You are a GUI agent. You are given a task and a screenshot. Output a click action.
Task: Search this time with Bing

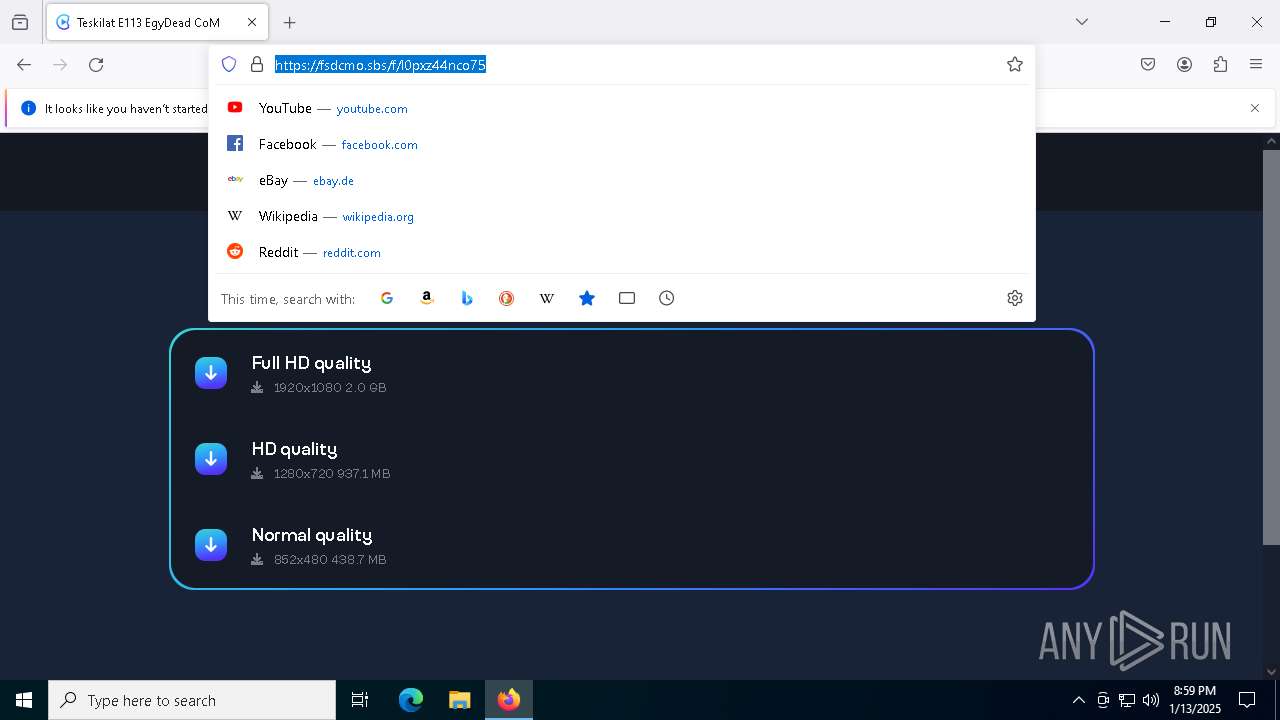(x=467, y=298)
